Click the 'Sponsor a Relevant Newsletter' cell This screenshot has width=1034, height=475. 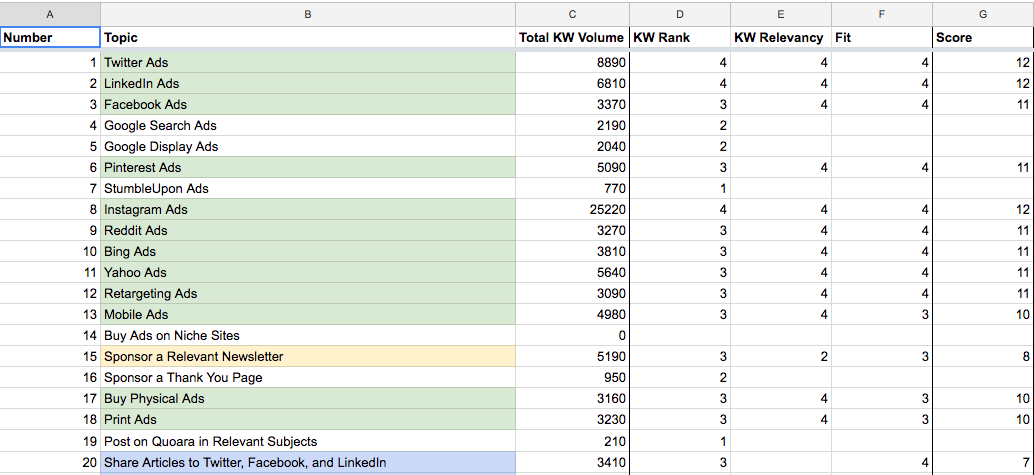pyautogui.click(x=308, y=357)
